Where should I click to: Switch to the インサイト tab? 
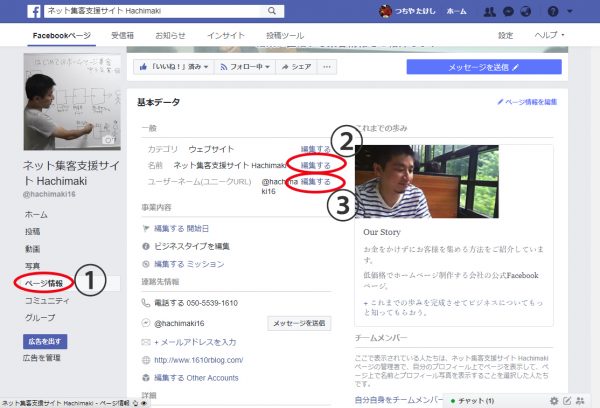pos(226,36)
